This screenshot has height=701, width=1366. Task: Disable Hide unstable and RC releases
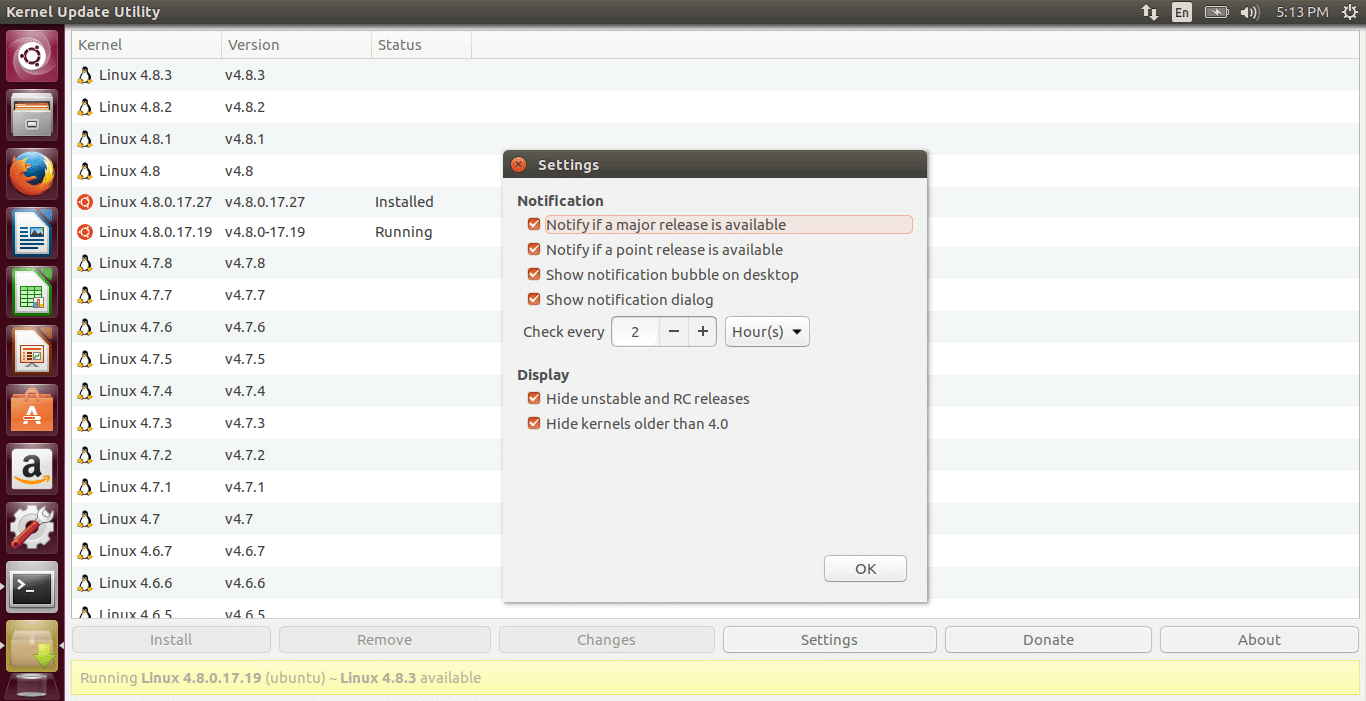[x=535, y=399]
